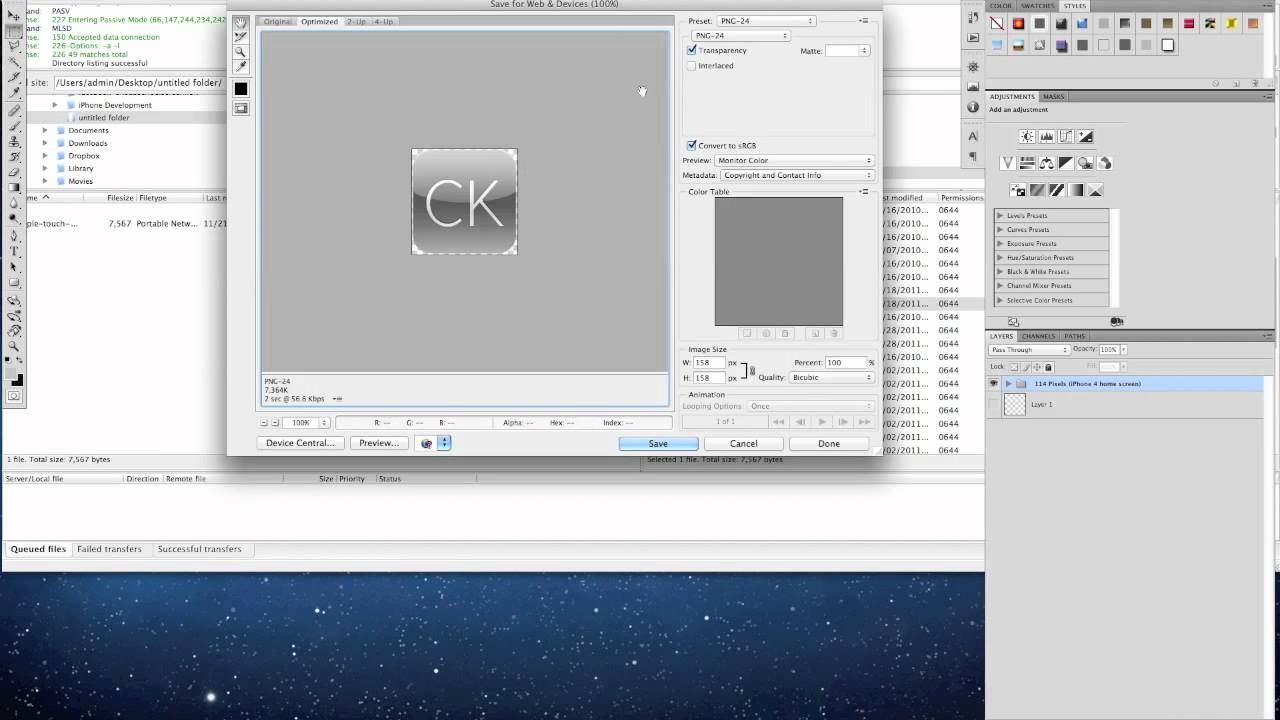
Task: Open the Quality Bicubic dropdown
Action: click(x=831, y=377)
